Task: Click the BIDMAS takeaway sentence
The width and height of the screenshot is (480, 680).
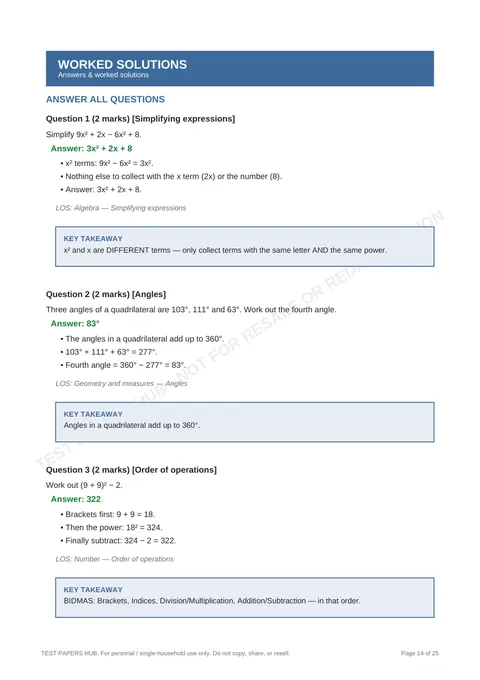Action: pyautogui.click(x=212, y=601)
